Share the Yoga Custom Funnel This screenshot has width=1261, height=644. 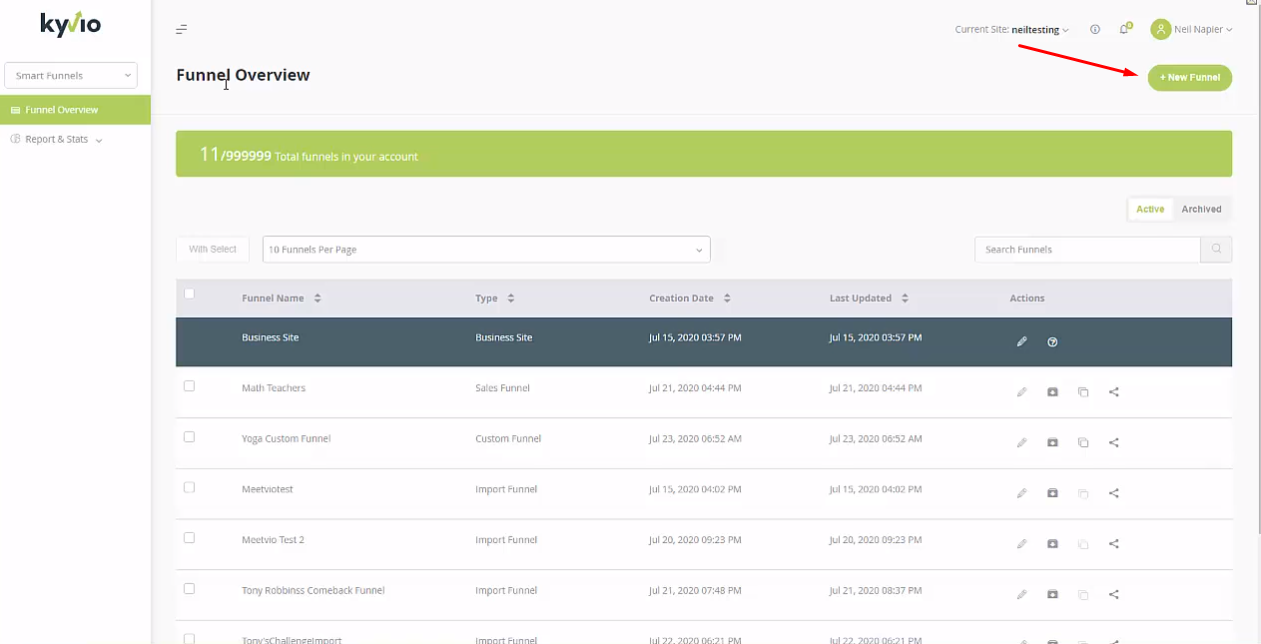tap(1114, 443)
